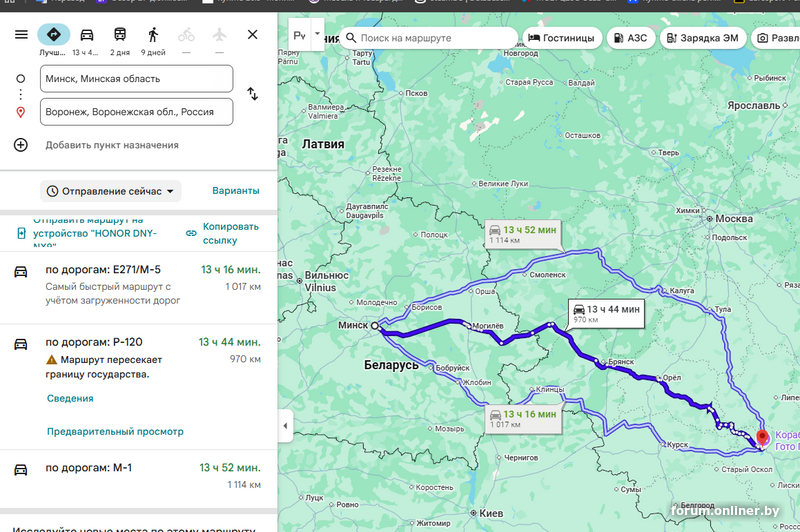Add a destination via plus icon
This screenshot has width=800, height=532.
[x=20, y=145]
